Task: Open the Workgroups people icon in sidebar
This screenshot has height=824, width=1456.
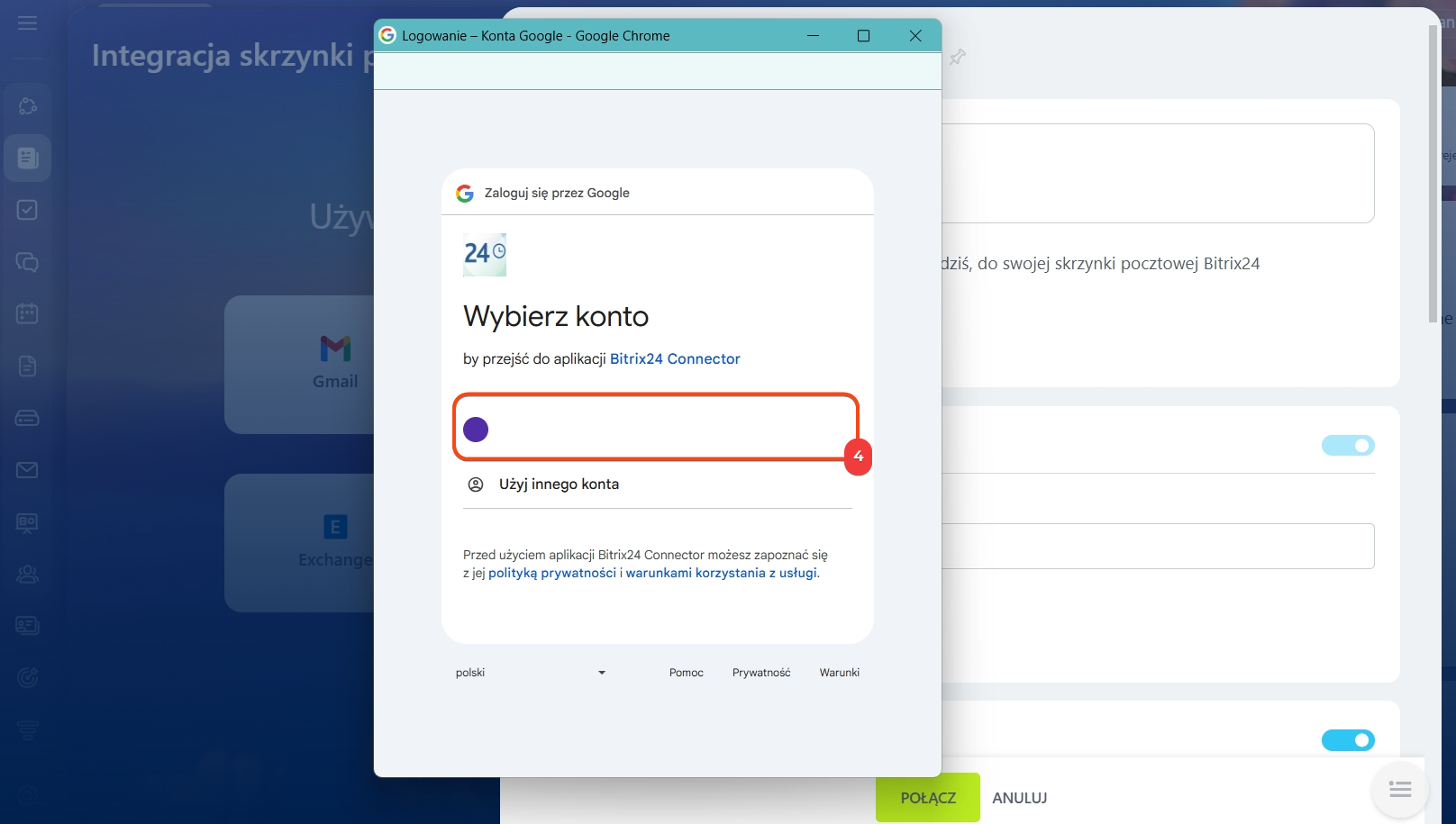Action: pyautogui.click(x=27, y=574)
